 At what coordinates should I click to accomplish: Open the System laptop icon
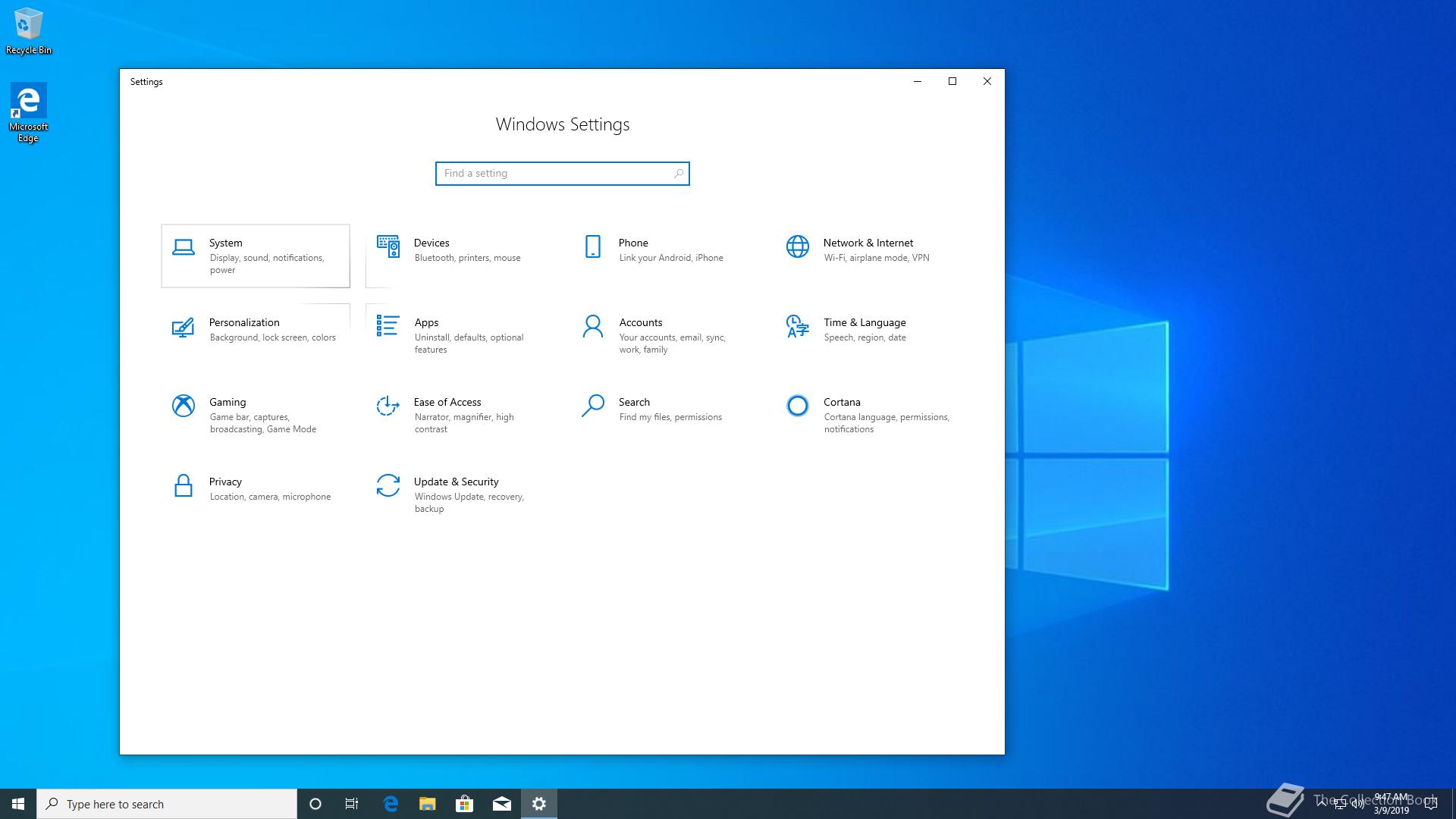(183, 247)
